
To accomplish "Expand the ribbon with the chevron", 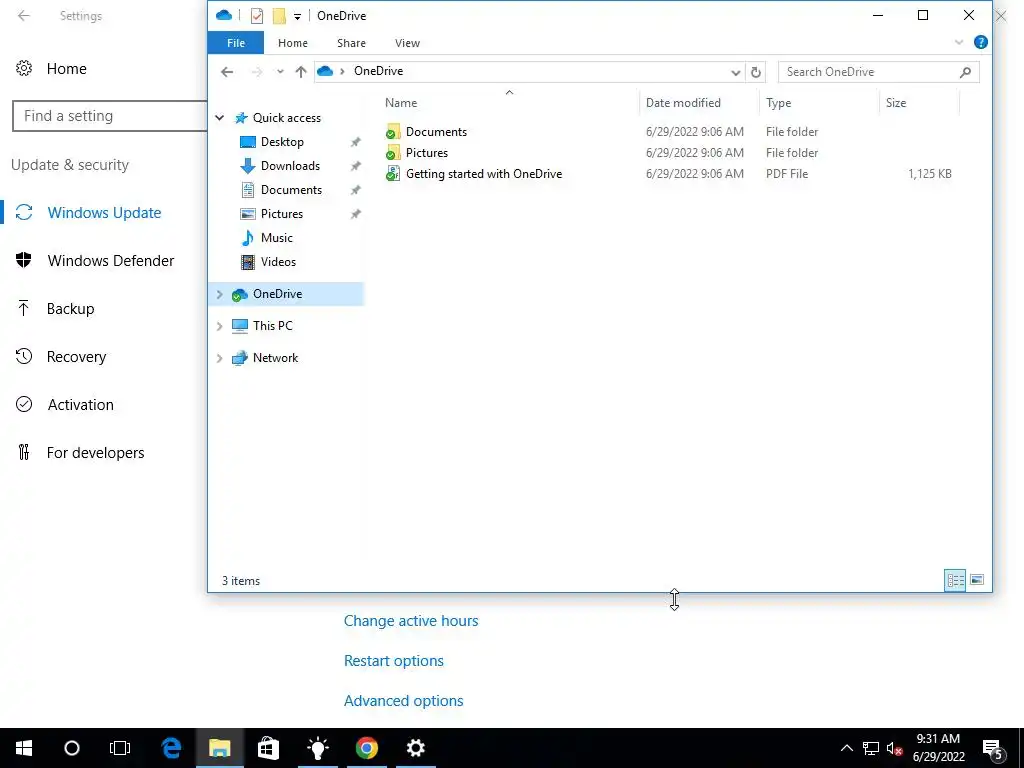I will pos(959,42).
